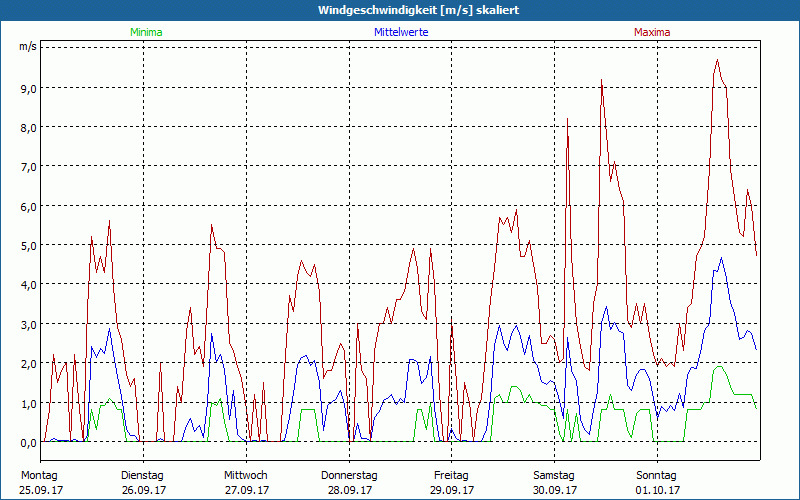The width and height of the screenshot is (800, 500).
Task: Click the '6,0' y-axis value
Action: point(28,206)
